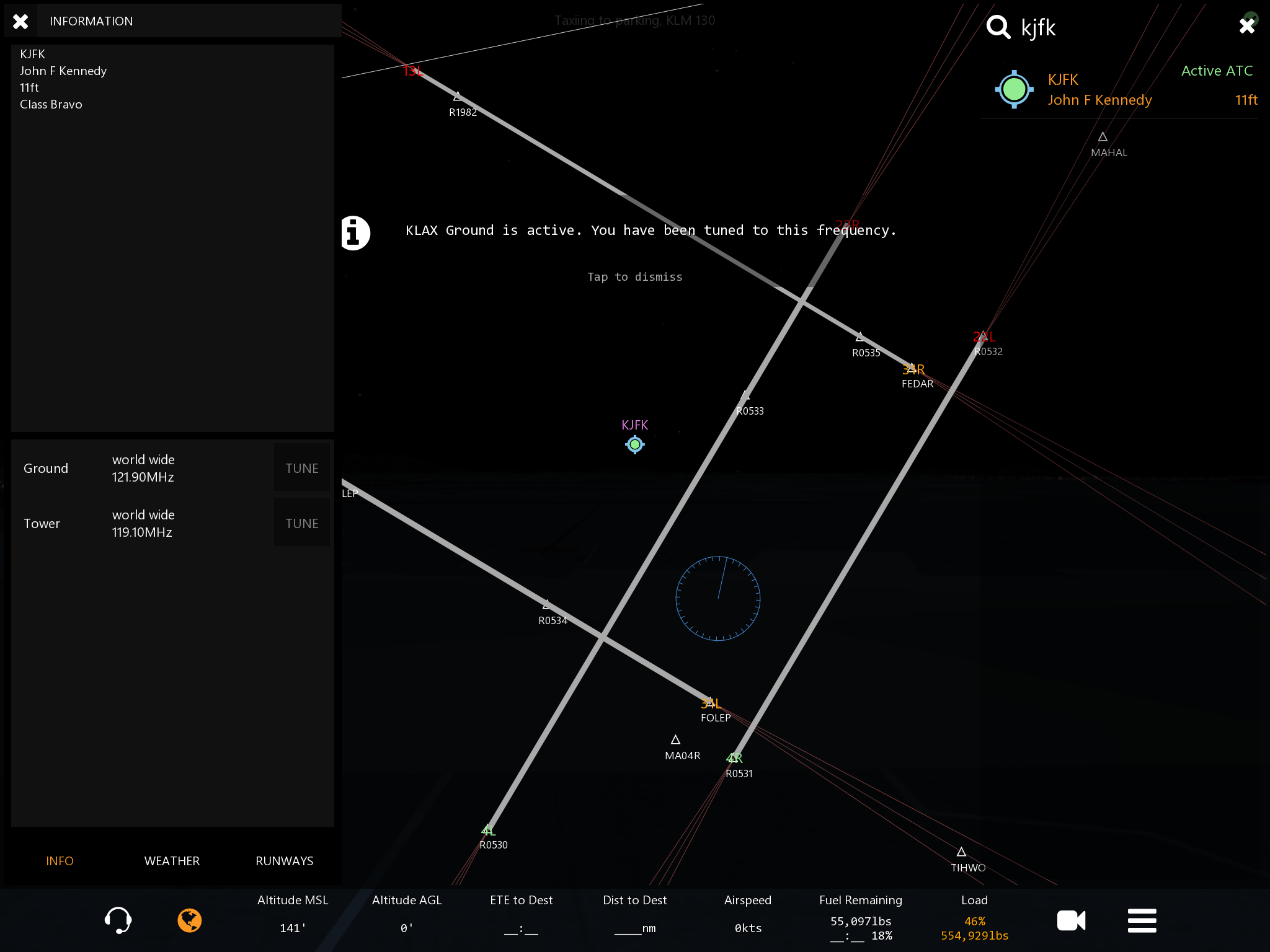Screen dimensions: 1270x952
Task: Clear the kjfk search field
Action: [1246, 26]
